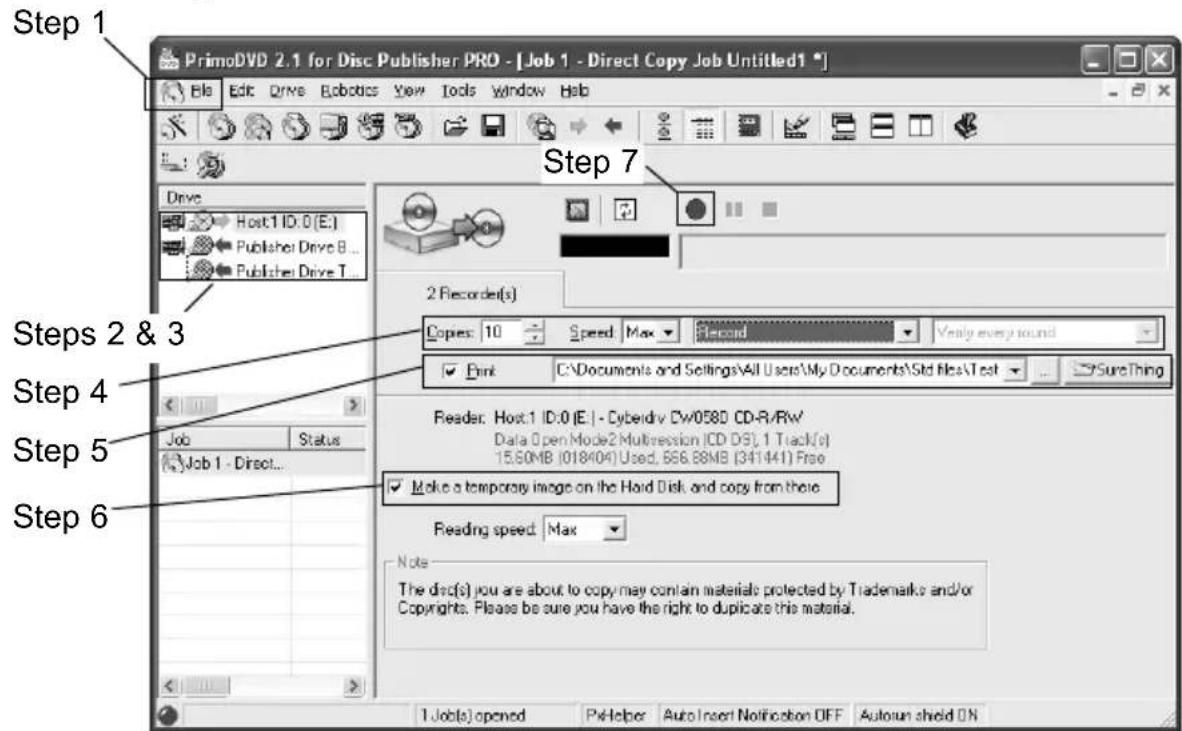Click the grayed right arrow toolbar icon
Screen dimensions: 1182x731
pyautogui.click(x=578, y=127)
